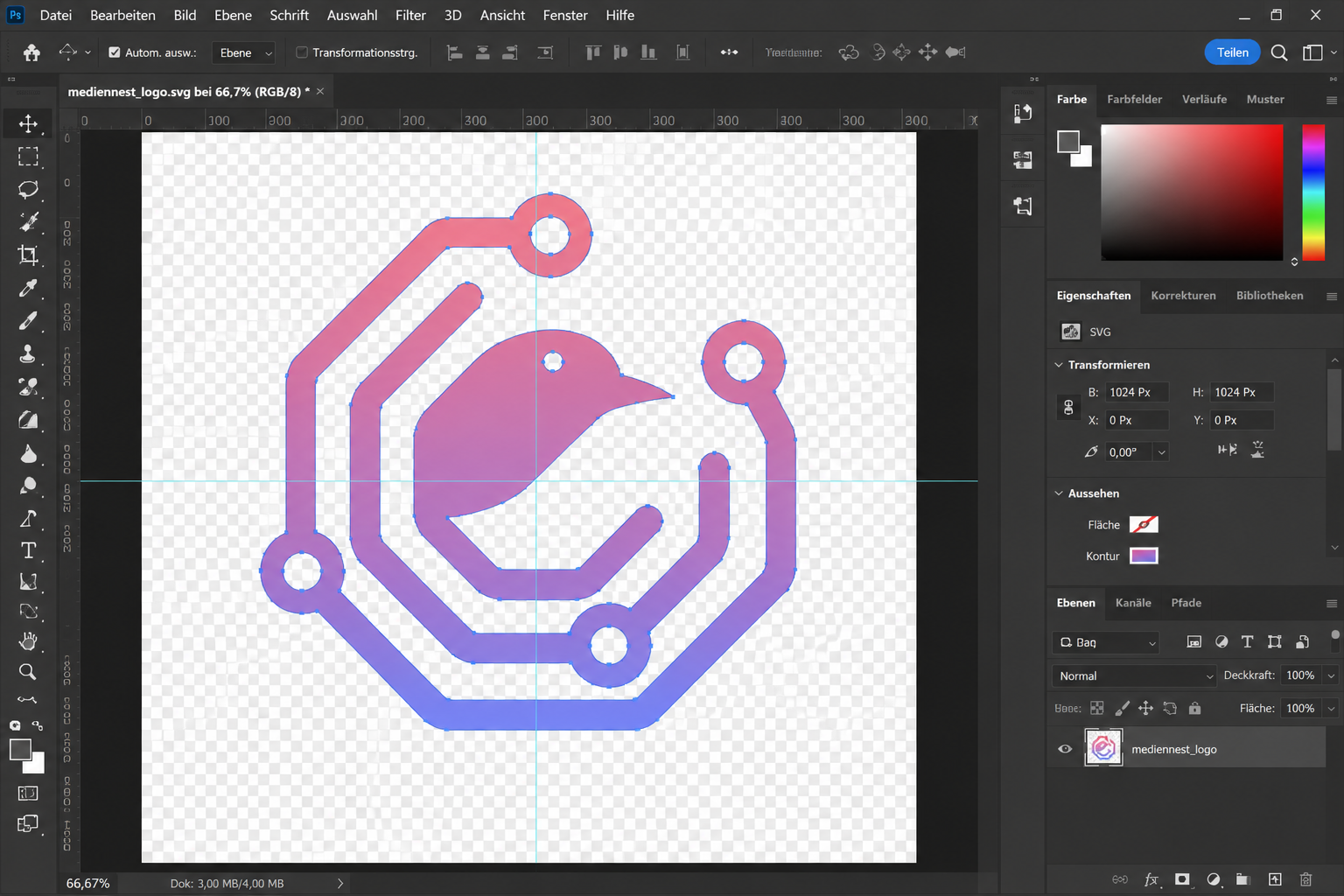The height and width of the screenshot is (896, 1344).
Task: Expand the status bar info arrow
Action: 340,884
